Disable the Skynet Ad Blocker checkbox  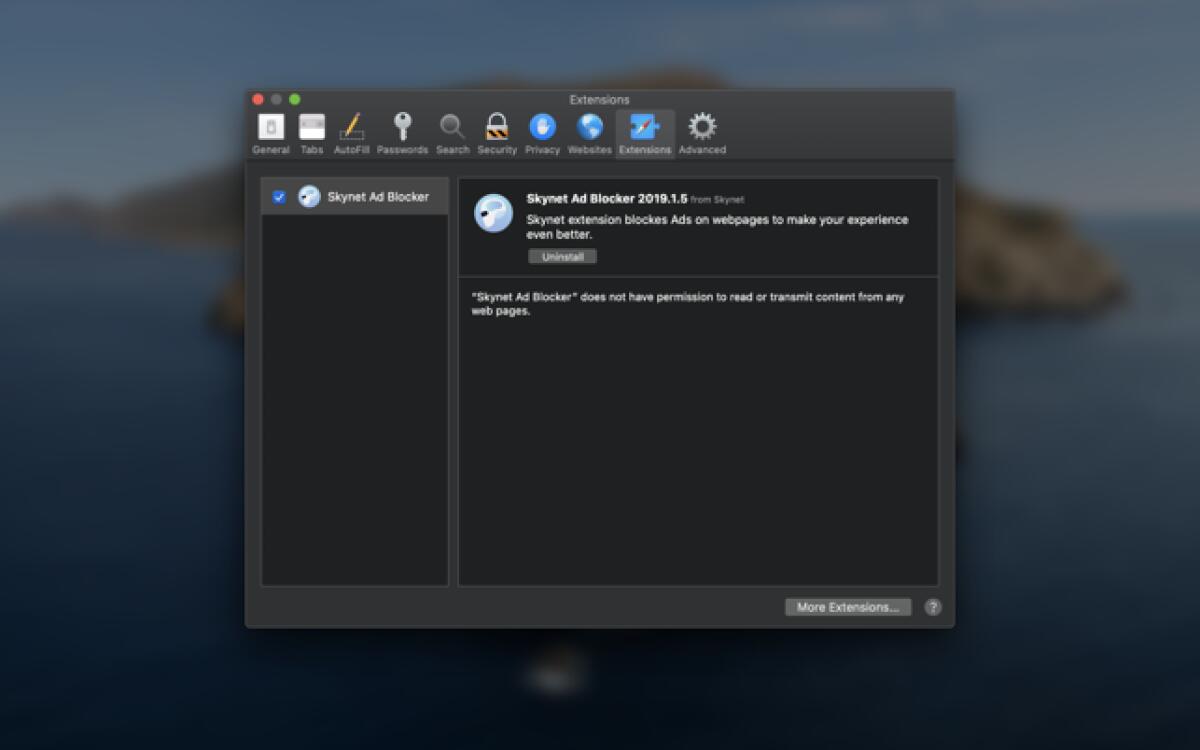click(277, 197)
